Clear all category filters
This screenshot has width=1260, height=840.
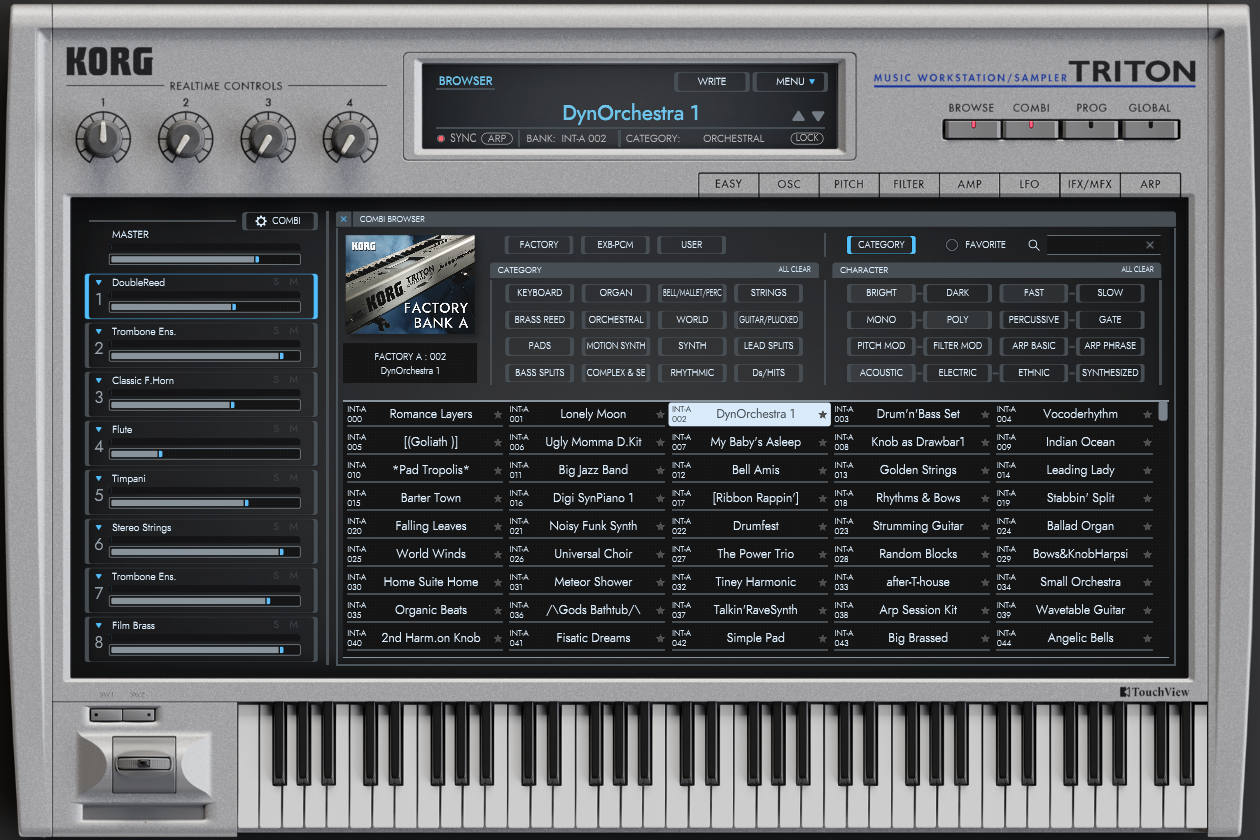click(795, 270)
